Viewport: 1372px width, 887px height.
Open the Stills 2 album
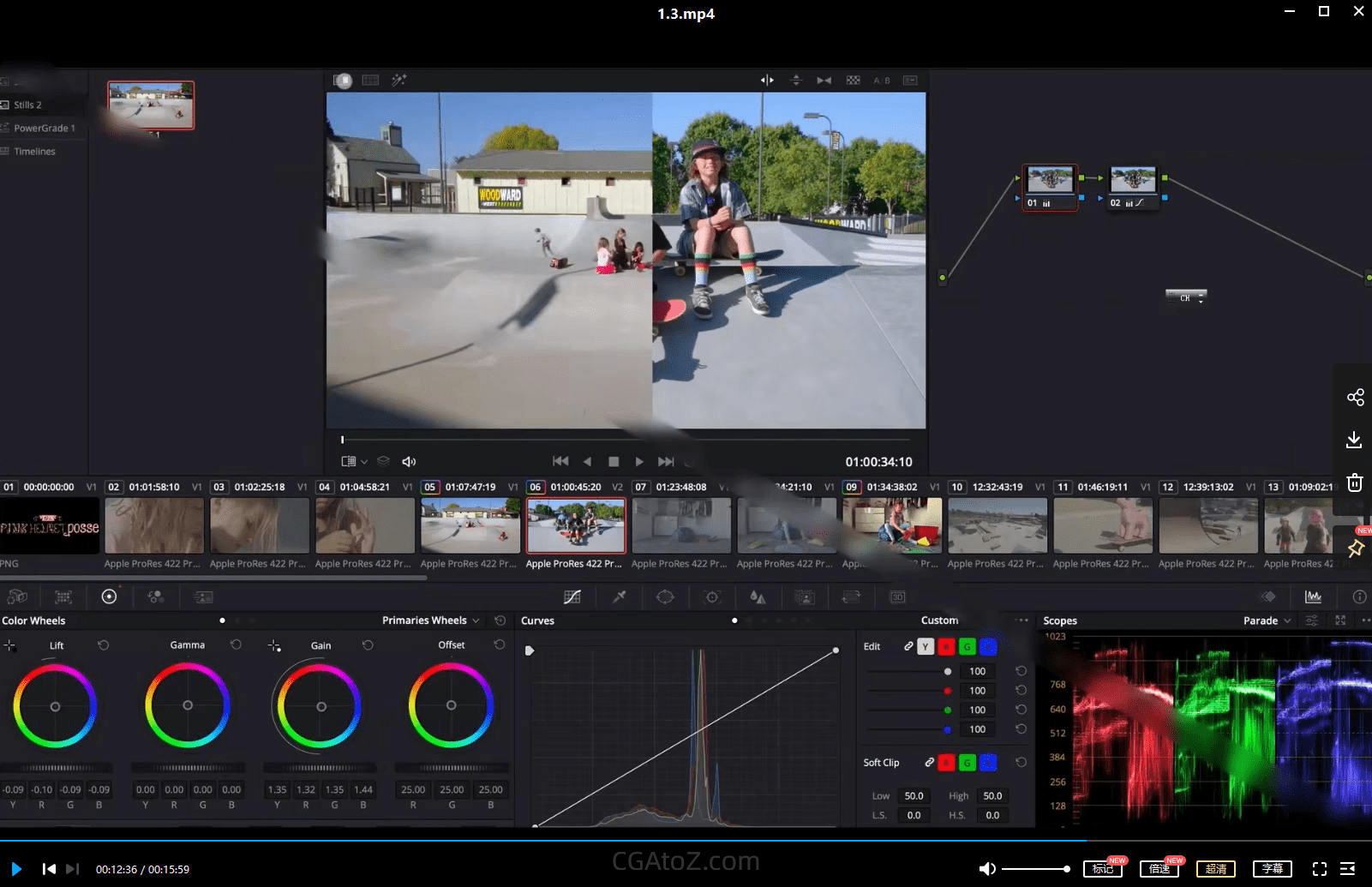(x=27, y=105)
